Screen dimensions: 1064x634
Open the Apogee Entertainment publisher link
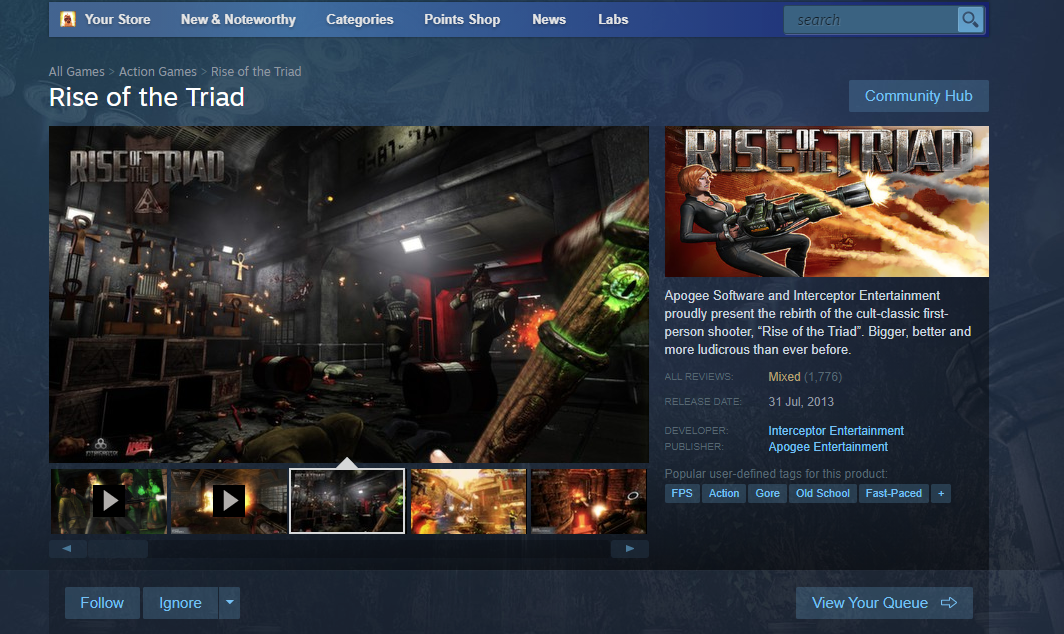828,447
